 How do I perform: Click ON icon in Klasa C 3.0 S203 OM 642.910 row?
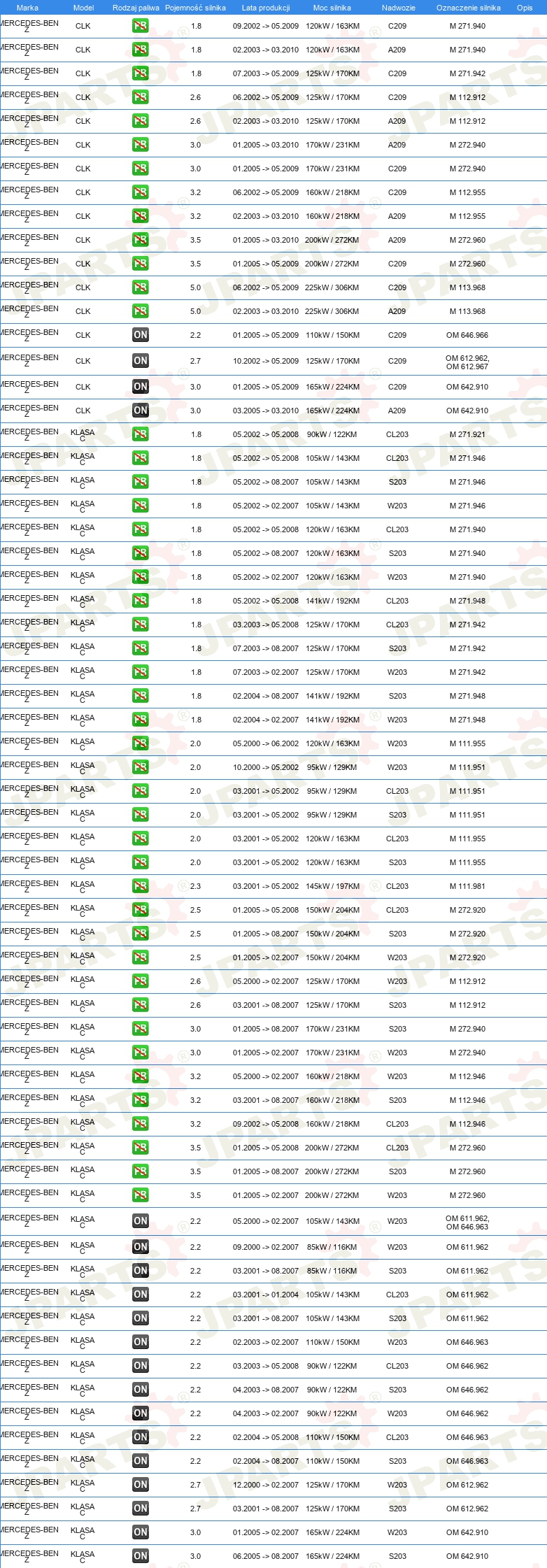[141, 1556]
